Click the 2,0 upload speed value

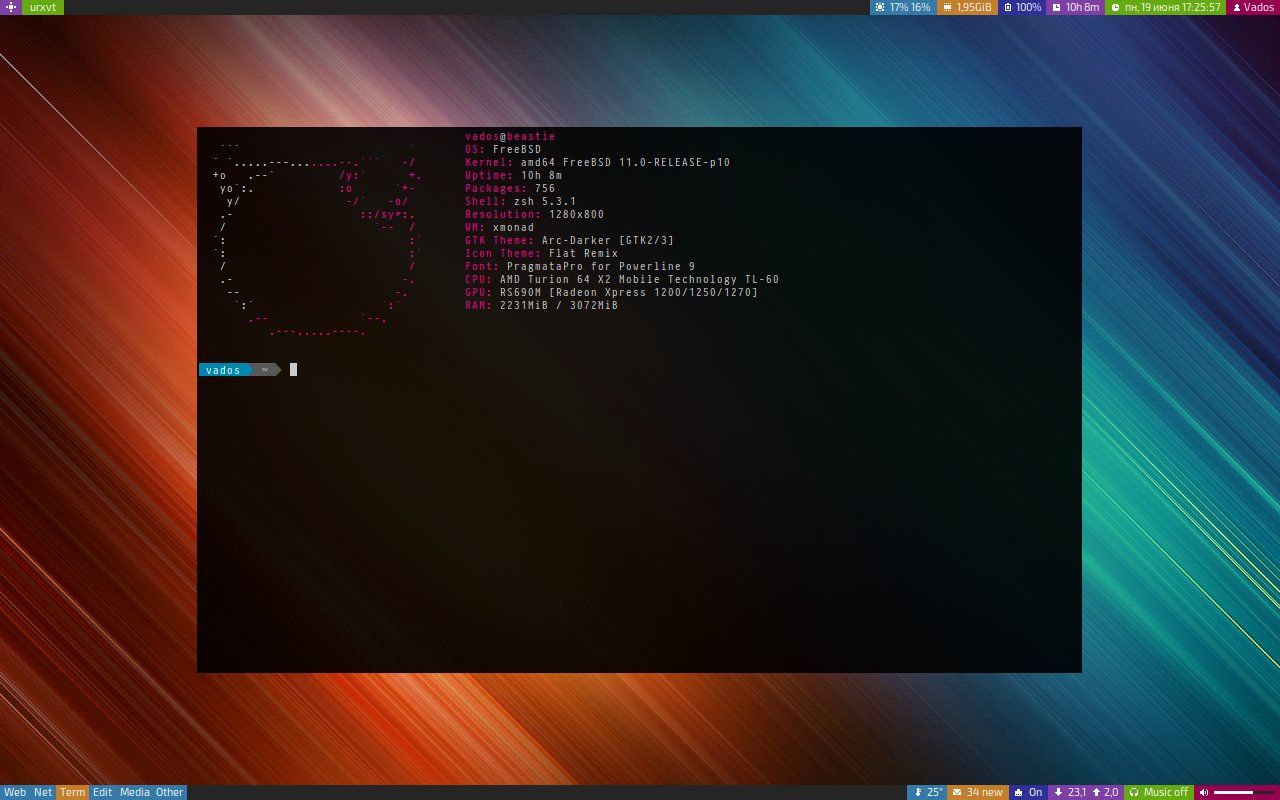[1111, 792]
